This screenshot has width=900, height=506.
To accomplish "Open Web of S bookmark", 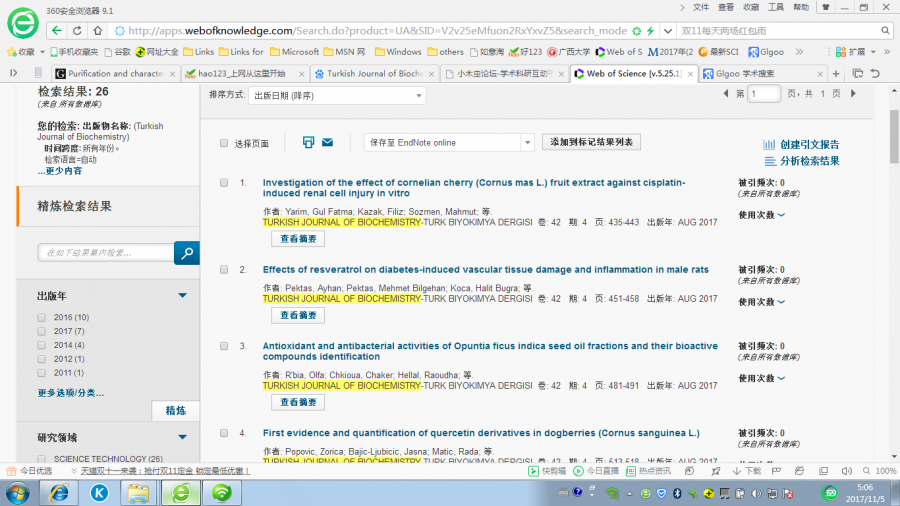I will click(x=619, y=52).
